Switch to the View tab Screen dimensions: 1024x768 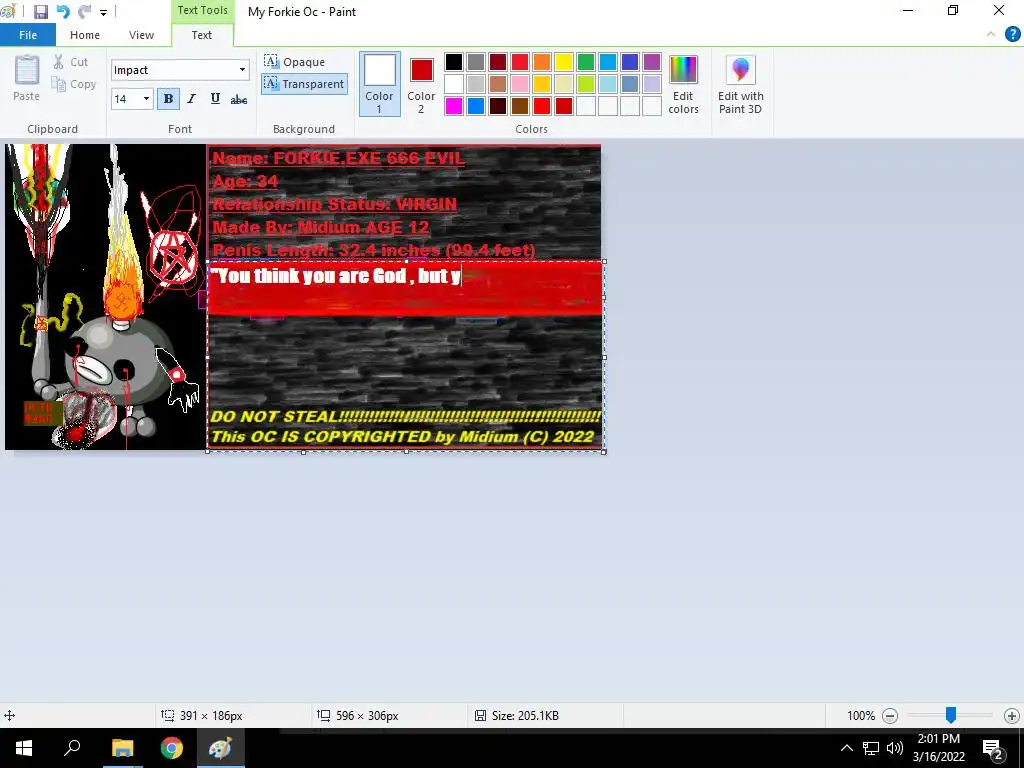click(x=141, y=35)
